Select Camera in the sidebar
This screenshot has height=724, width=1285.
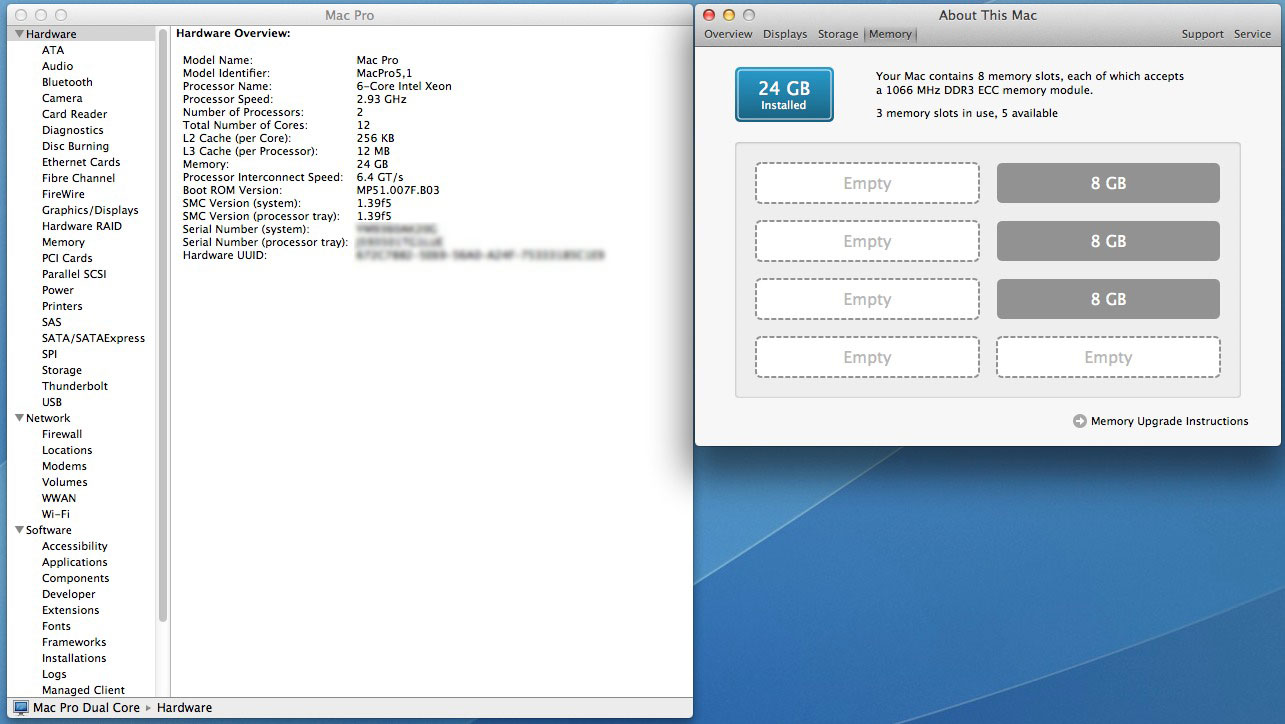click(62, 98)
